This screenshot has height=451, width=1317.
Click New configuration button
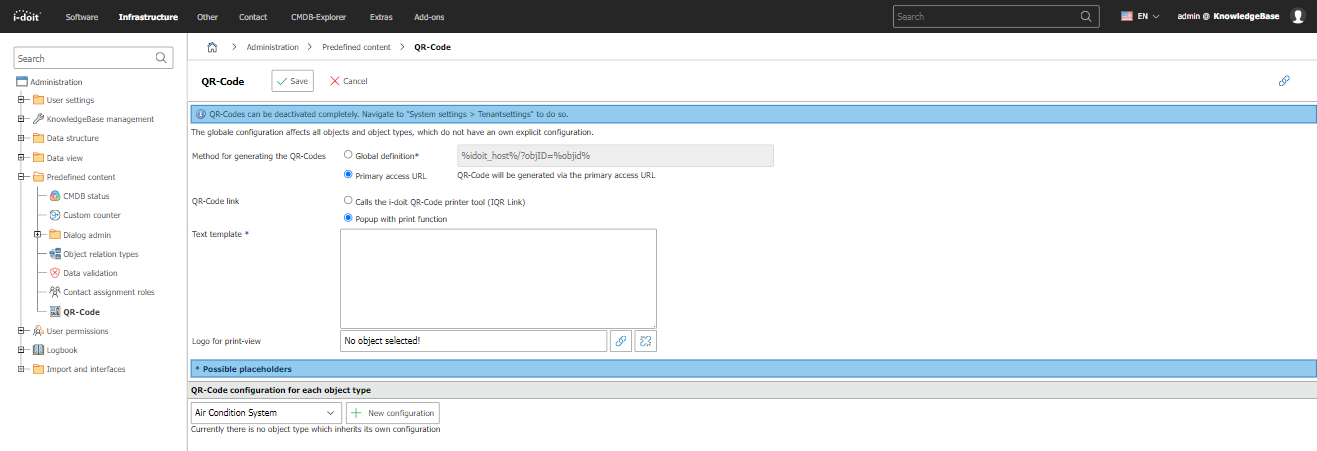(x=392, y=412)
